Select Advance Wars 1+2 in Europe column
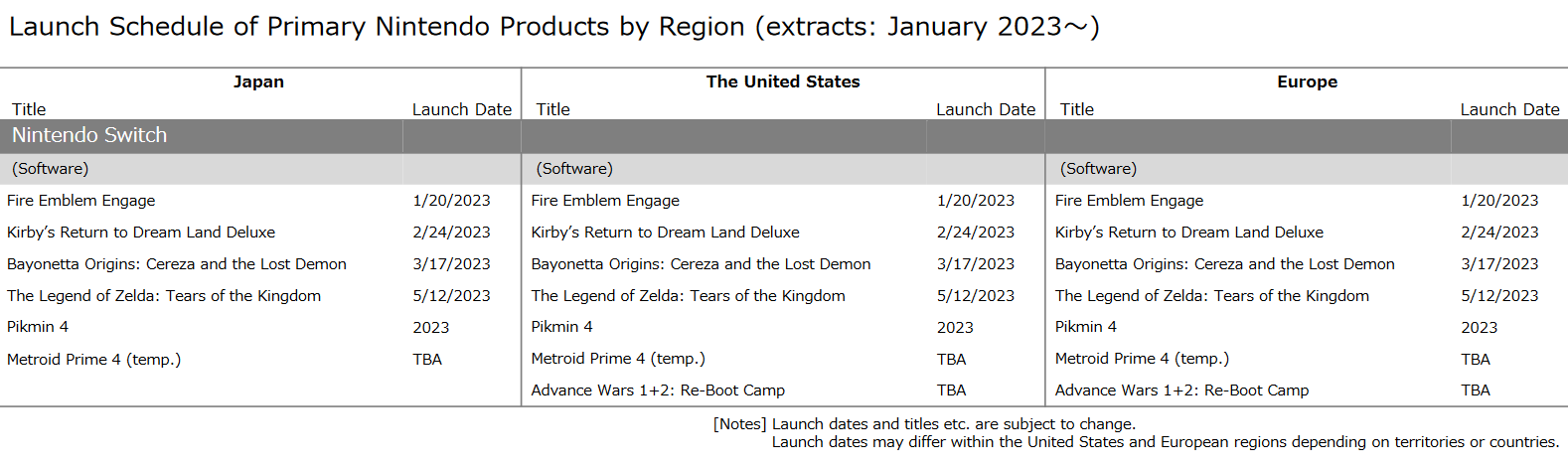Viewport: 1568px width, 469px height. [1182, 391]
